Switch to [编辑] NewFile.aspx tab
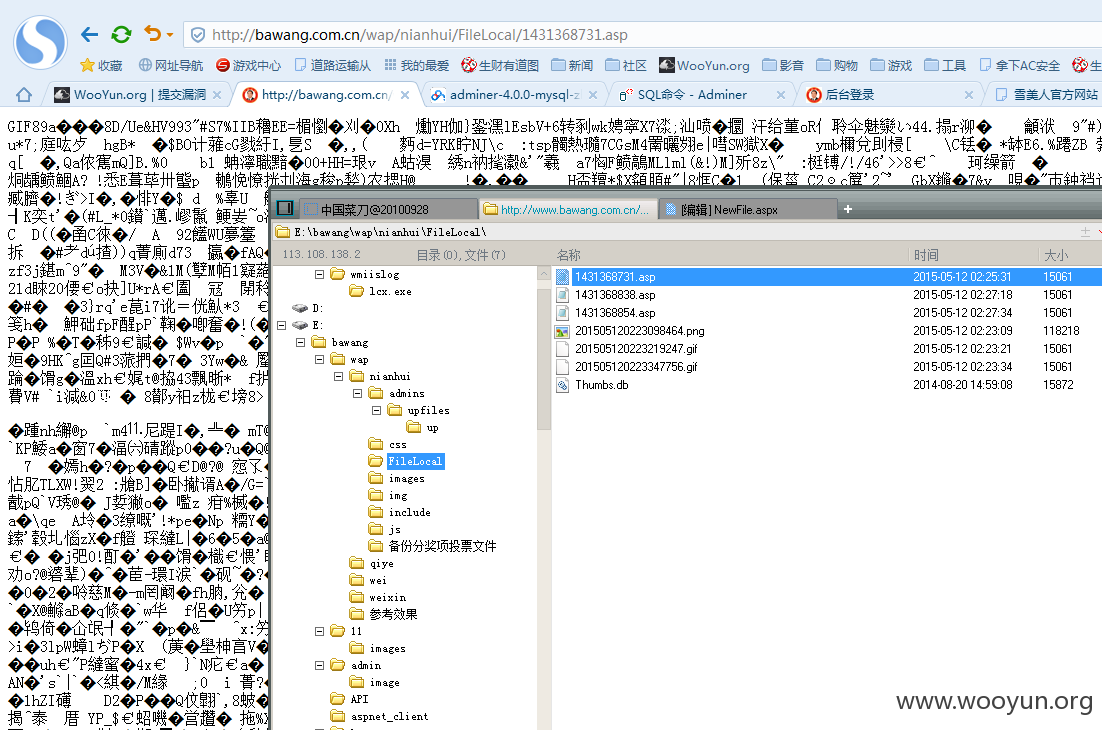 click(x=748, y=209)
